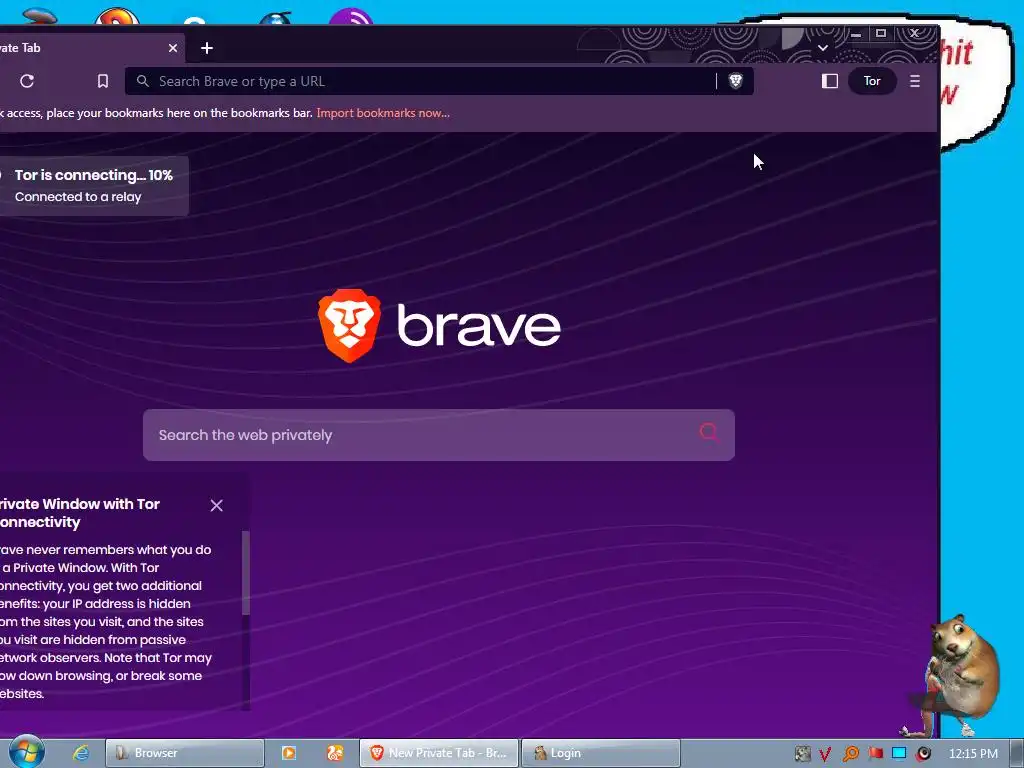Click the red search magnifier button

(x=709, y=432)
